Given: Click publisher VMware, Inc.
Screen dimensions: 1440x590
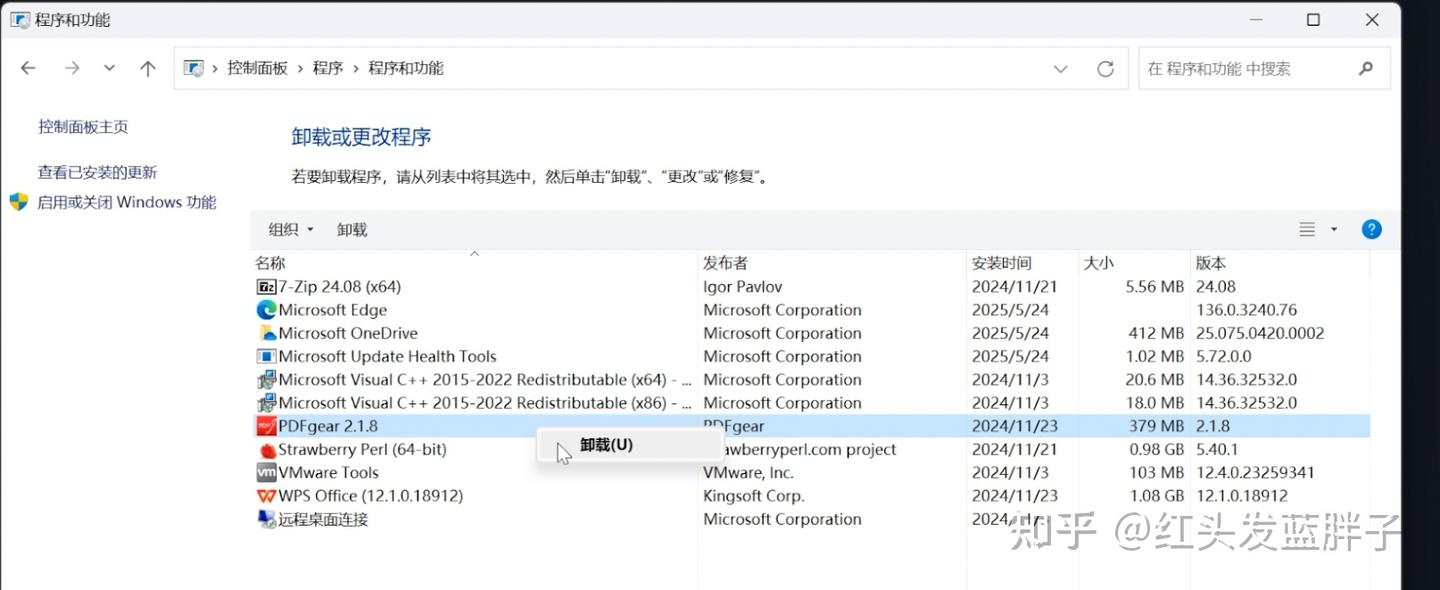Looking at the screenshot, I should (x=748, y=472).
